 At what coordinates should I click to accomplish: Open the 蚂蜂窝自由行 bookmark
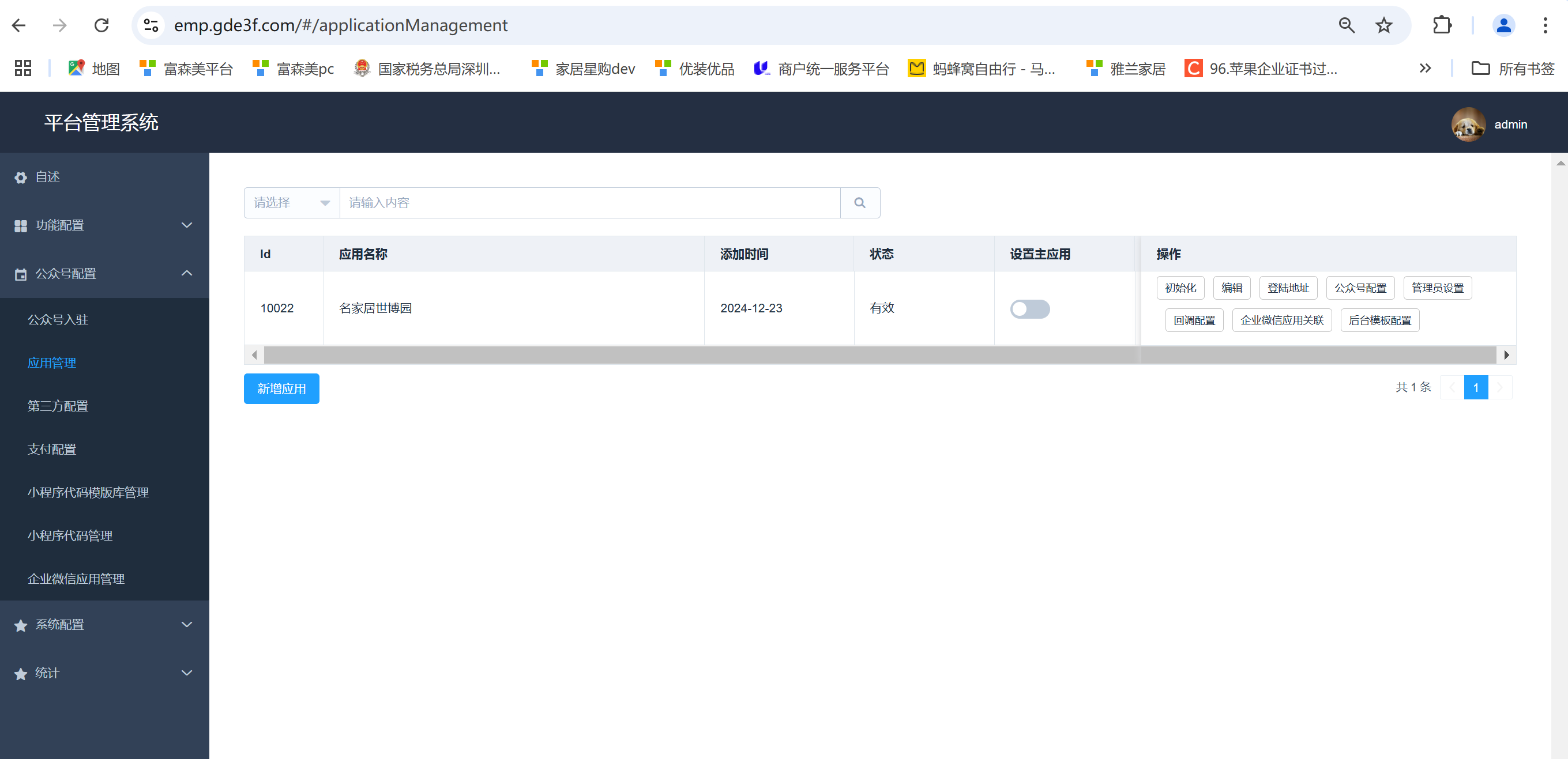pyautogui.click(x=982, y=69)
